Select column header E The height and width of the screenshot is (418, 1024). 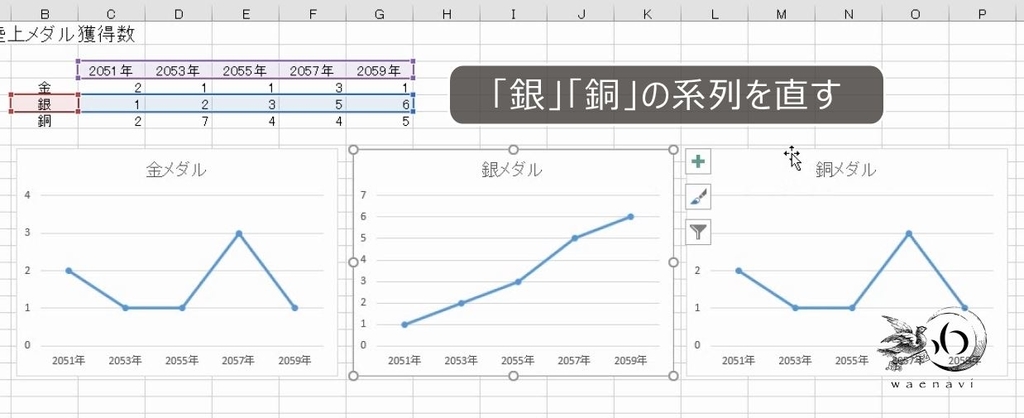pos(246,14)
